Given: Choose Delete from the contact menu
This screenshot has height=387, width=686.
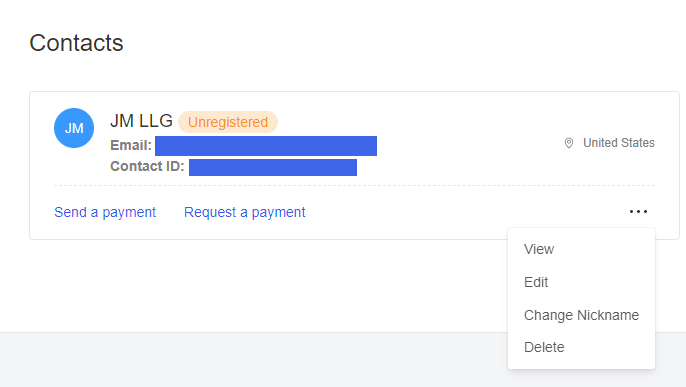Looking at the screenshot, I should [x=544, y=347].
